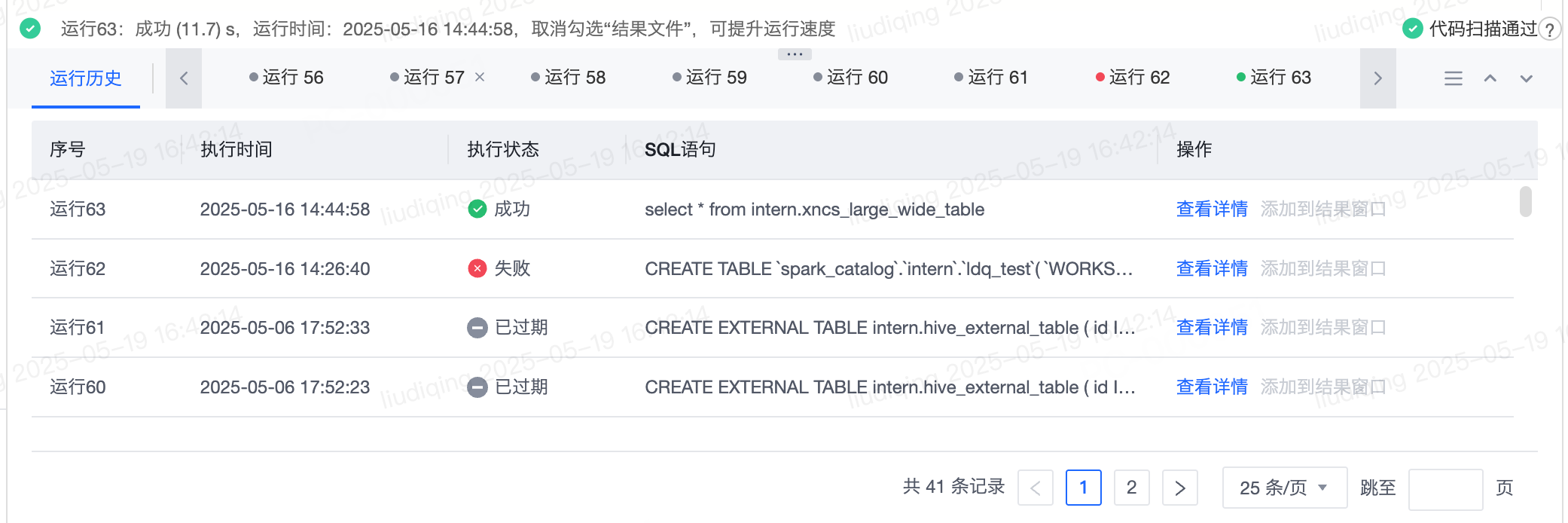Switch to the 运行历史 tab
Viewport: 1568px width, 523px height.
point(85,78)
